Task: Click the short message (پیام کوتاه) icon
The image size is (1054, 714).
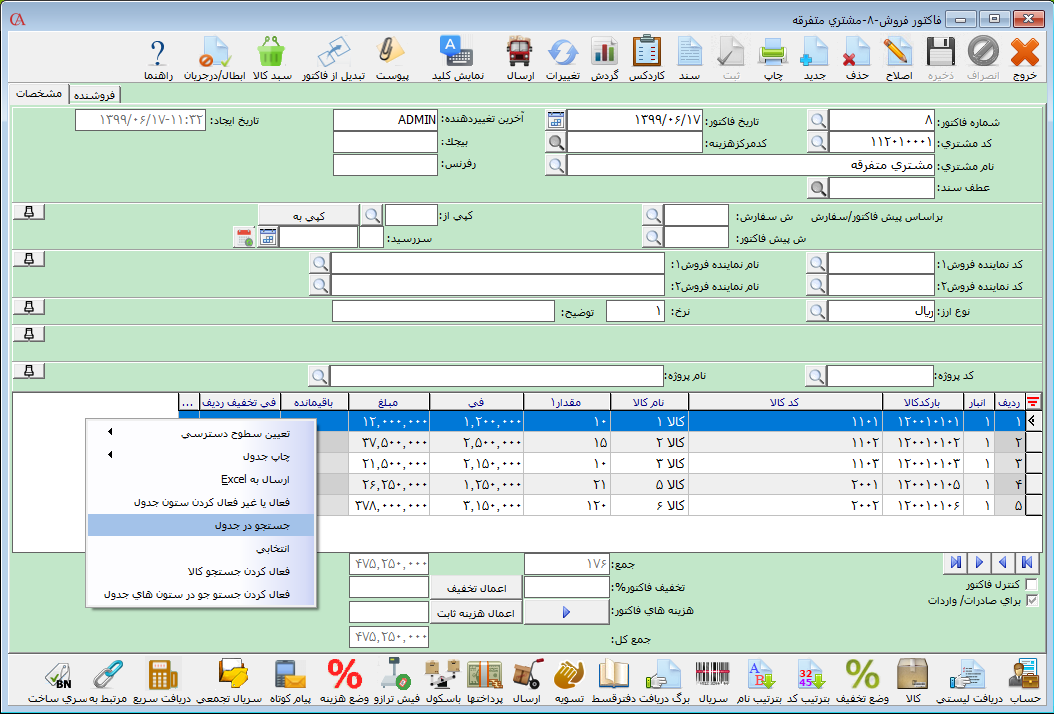Action: click(288, 680)
